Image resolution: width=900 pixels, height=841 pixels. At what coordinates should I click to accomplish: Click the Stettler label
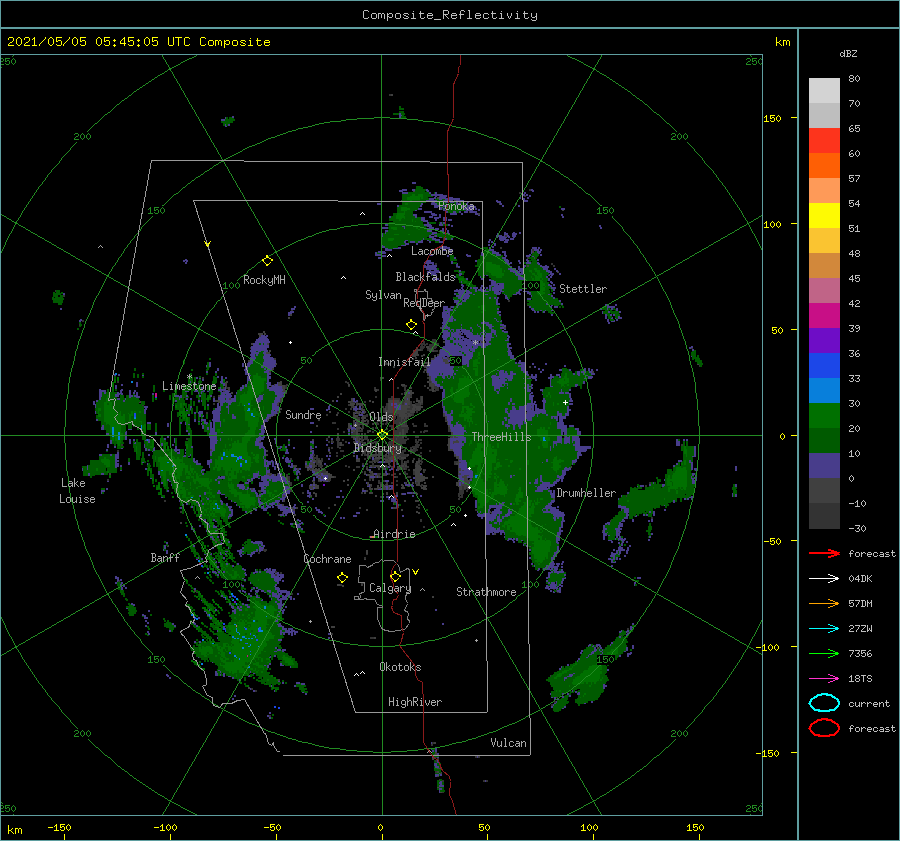tap(583, 289)
